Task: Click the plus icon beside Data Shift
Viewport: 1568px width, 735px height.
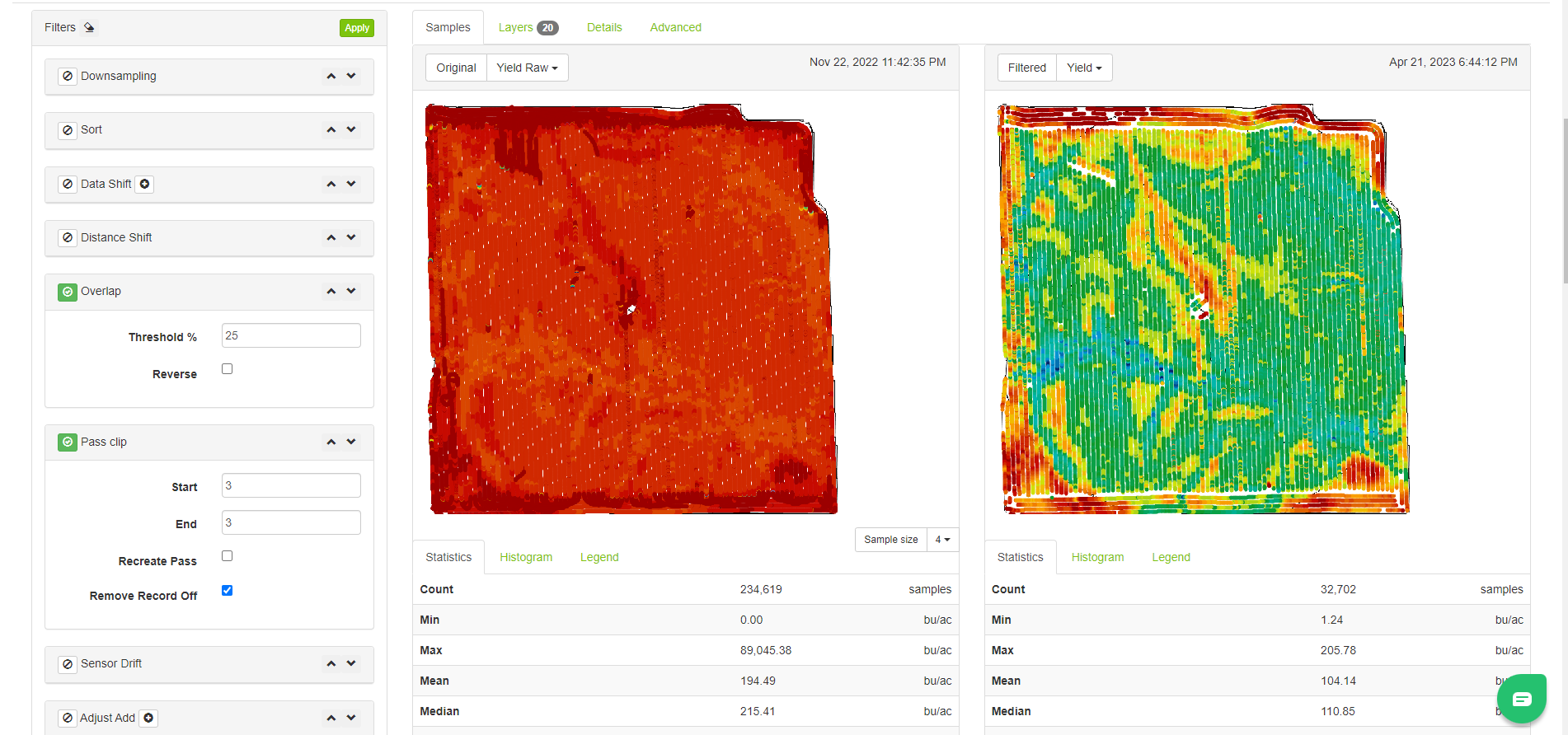Action: [x=144, y=184]
